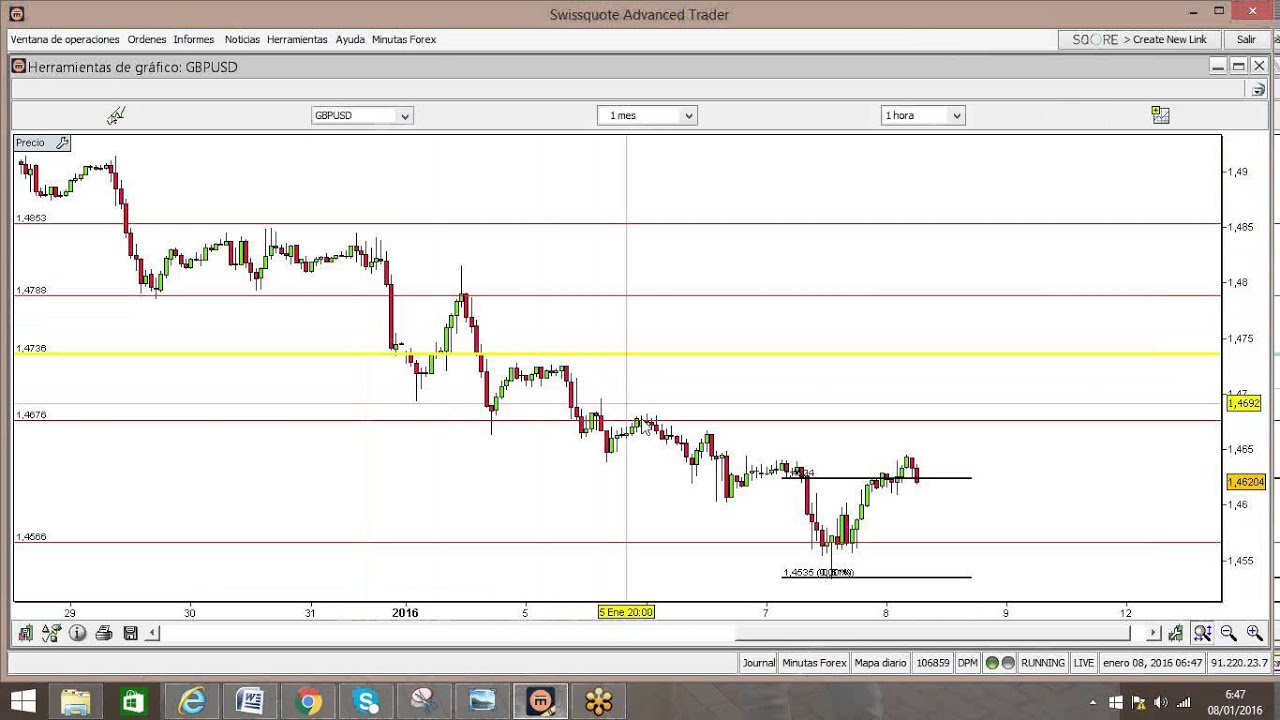
Task: Click the SQORE Create New Link button
Action: [1140, 39]
